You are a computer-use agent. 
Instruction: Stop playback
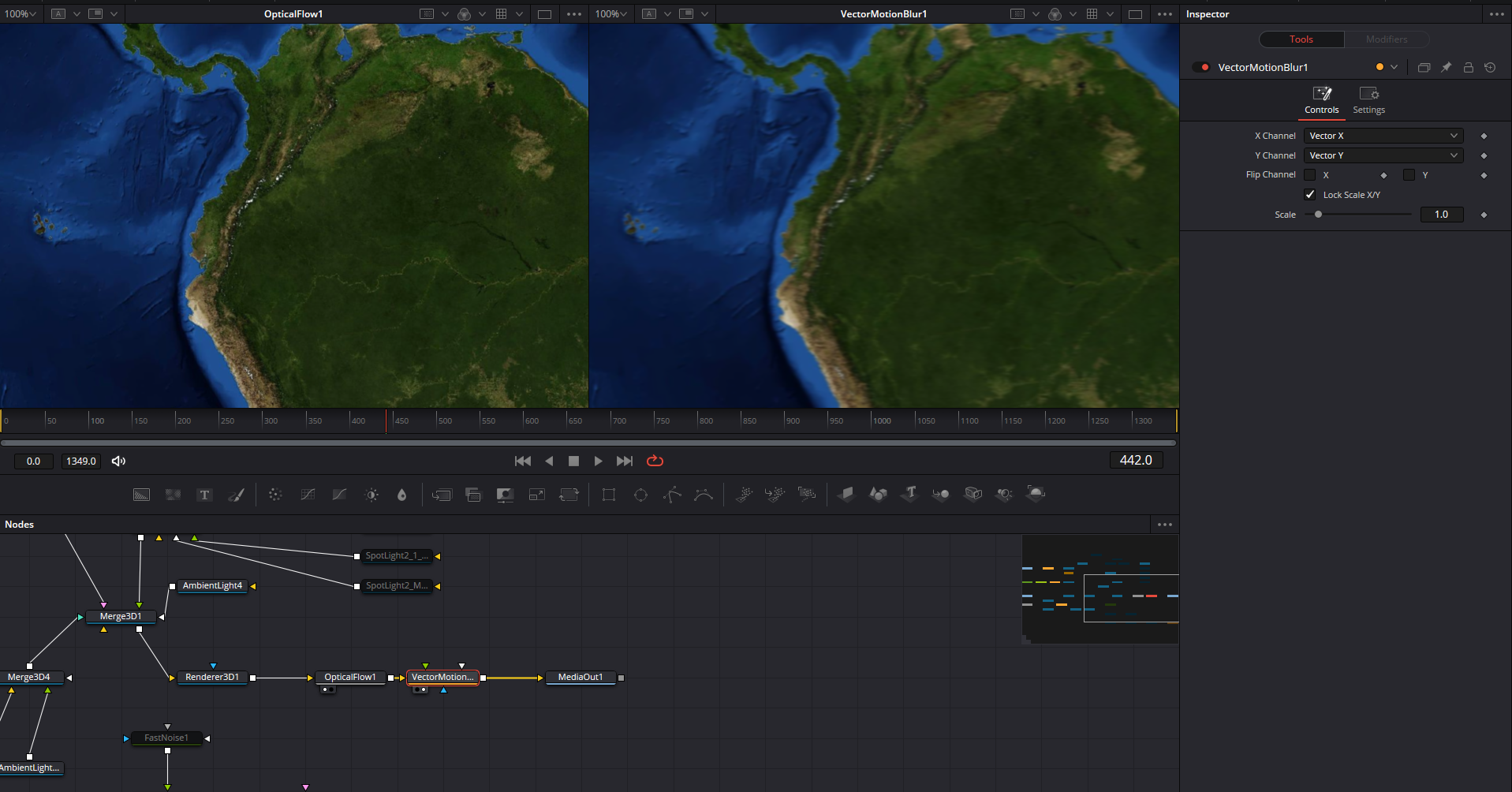coord(573,461)
